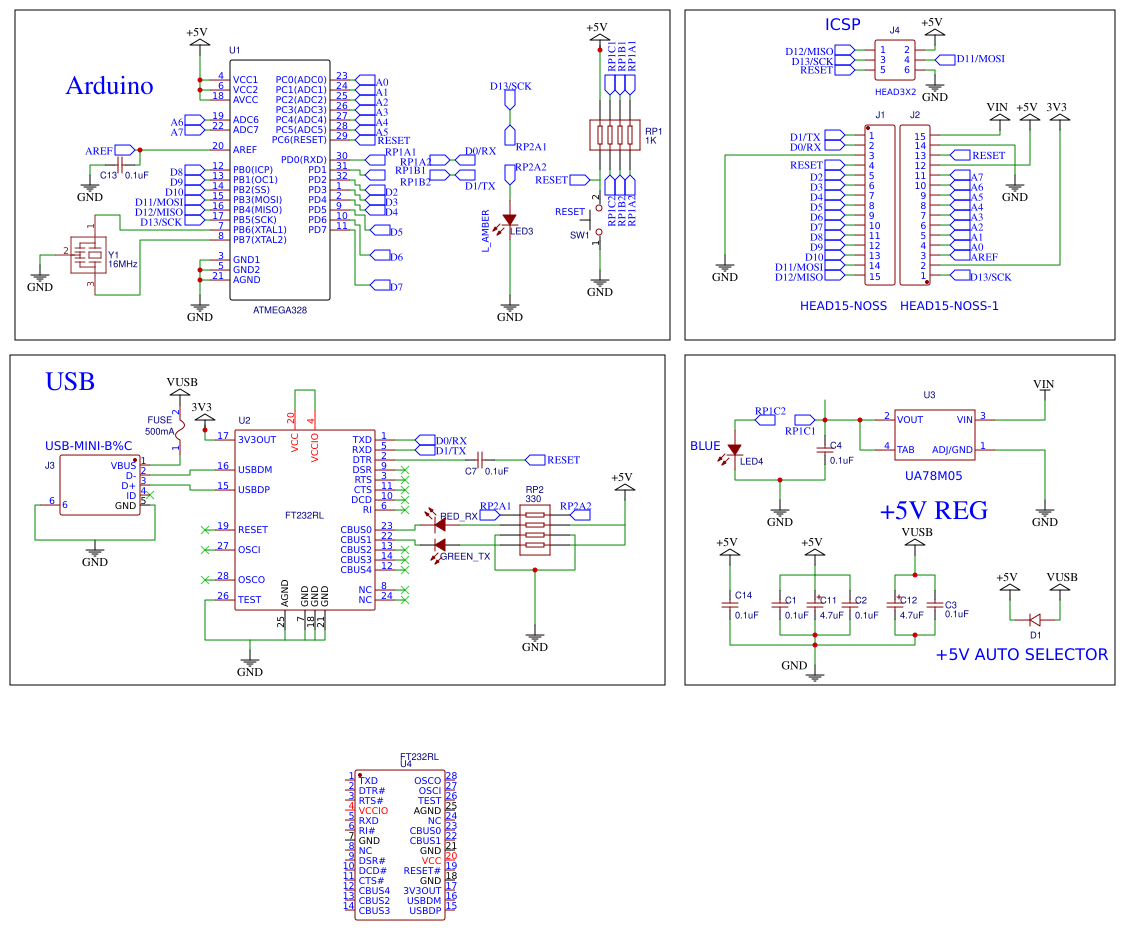Click the 500mA FUSE symbol
Screen dimensions: 1125x930
click(179, 428)
